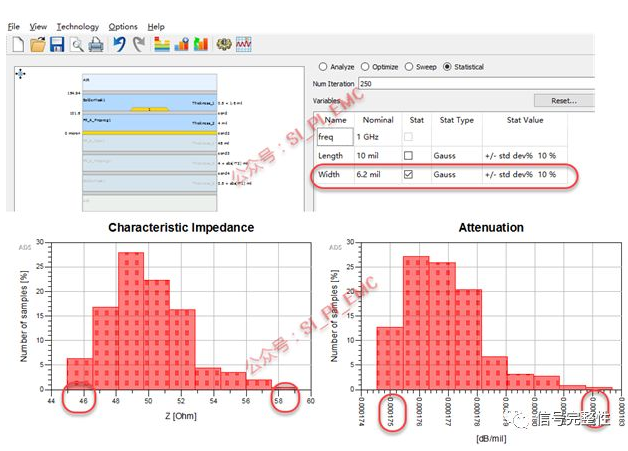This screenshot has width=628, height=451.
Task: Redo with the gray forward-arrow icon
Action: click(139, 44)
